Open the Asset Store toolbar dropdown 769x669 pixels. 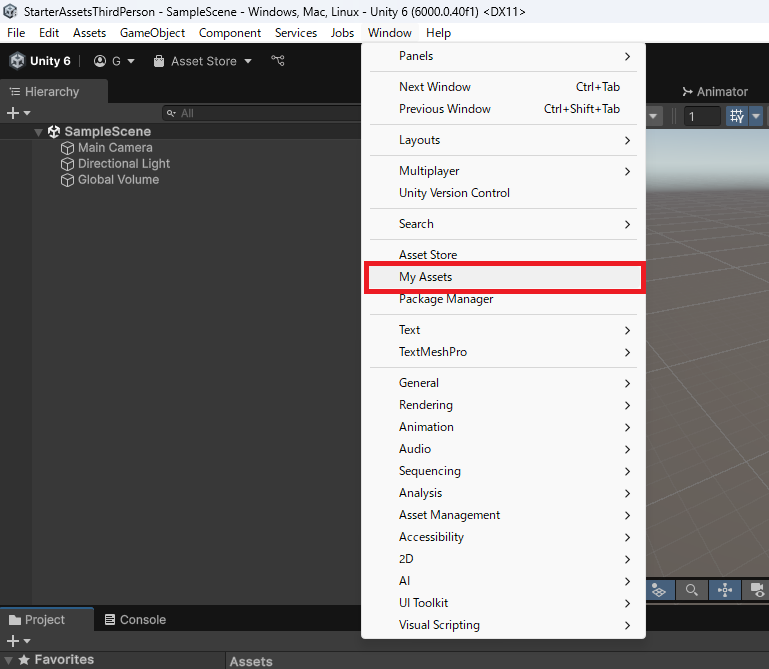point(203,61)
